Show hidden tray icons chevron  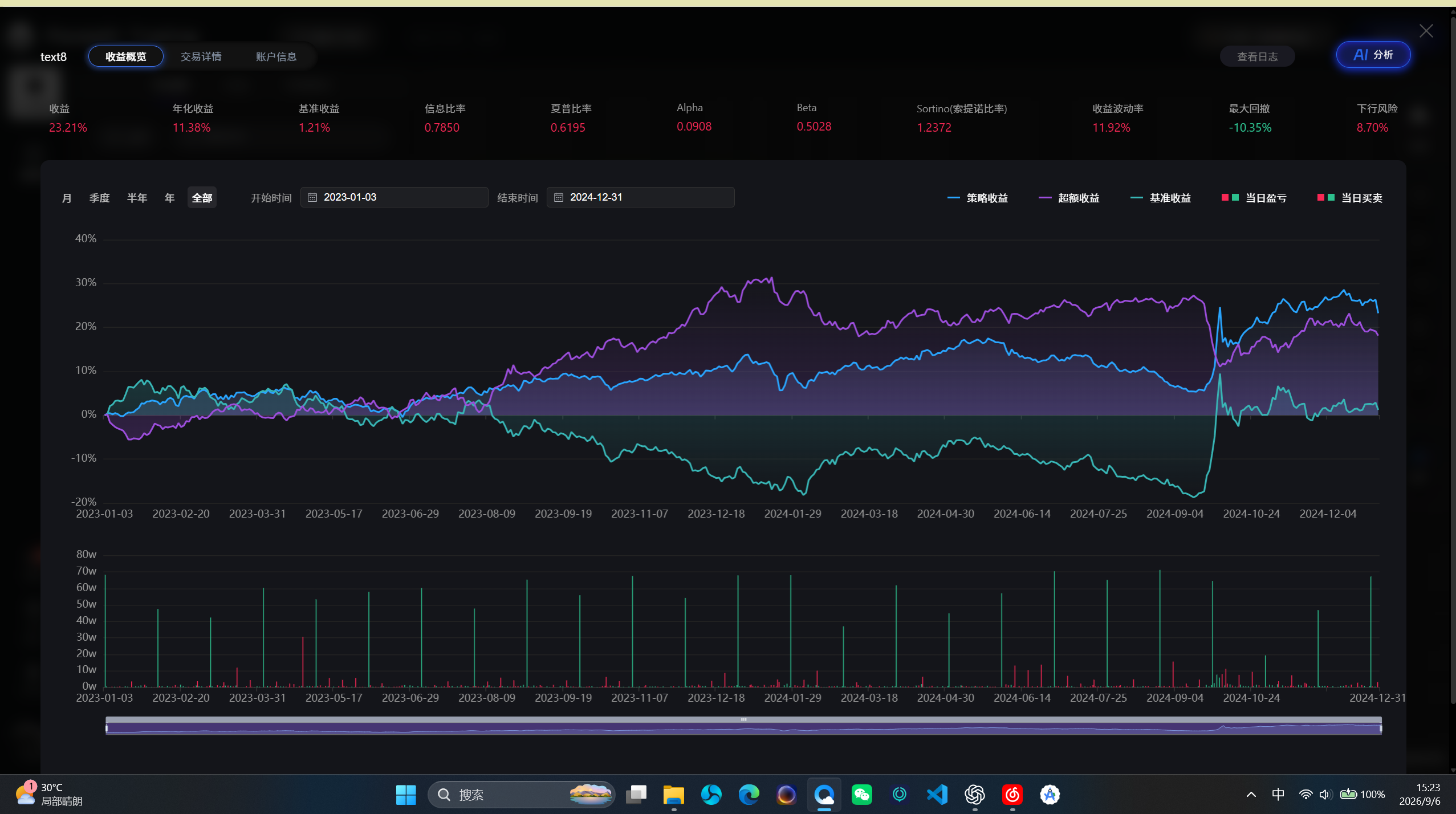pyautogui.click(x=1251, y=795)
